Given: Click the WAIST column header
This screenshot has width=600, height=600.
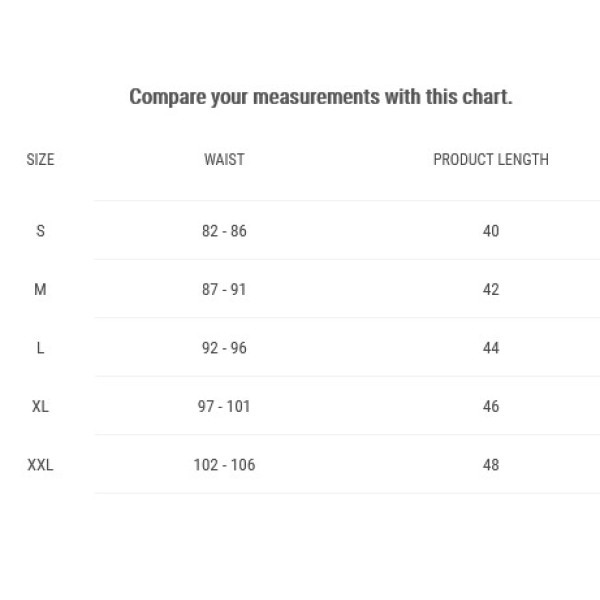Looking at the screenshot, I should pyautogui.click(x=224, y=160).
